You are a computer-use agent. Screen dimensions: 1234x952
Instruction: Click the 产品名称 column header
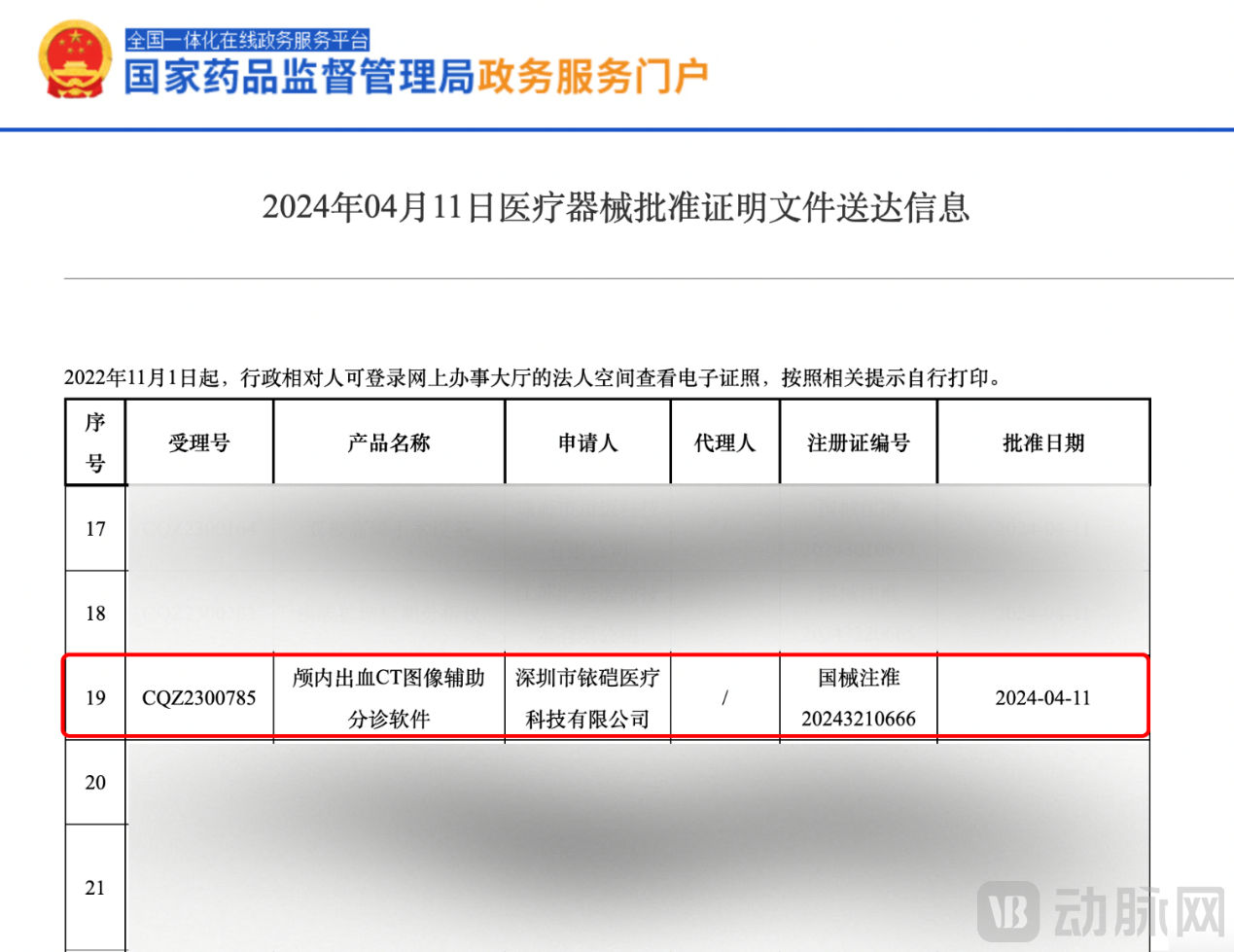[x=389, y=441]
